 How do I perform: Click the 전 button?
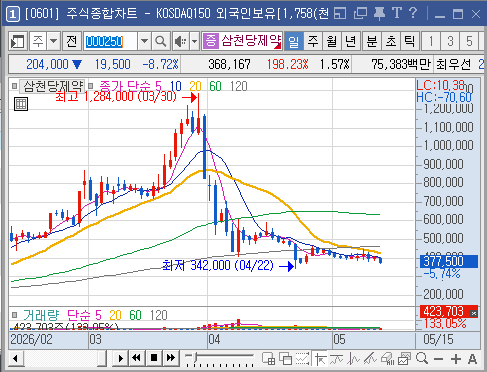71,42
